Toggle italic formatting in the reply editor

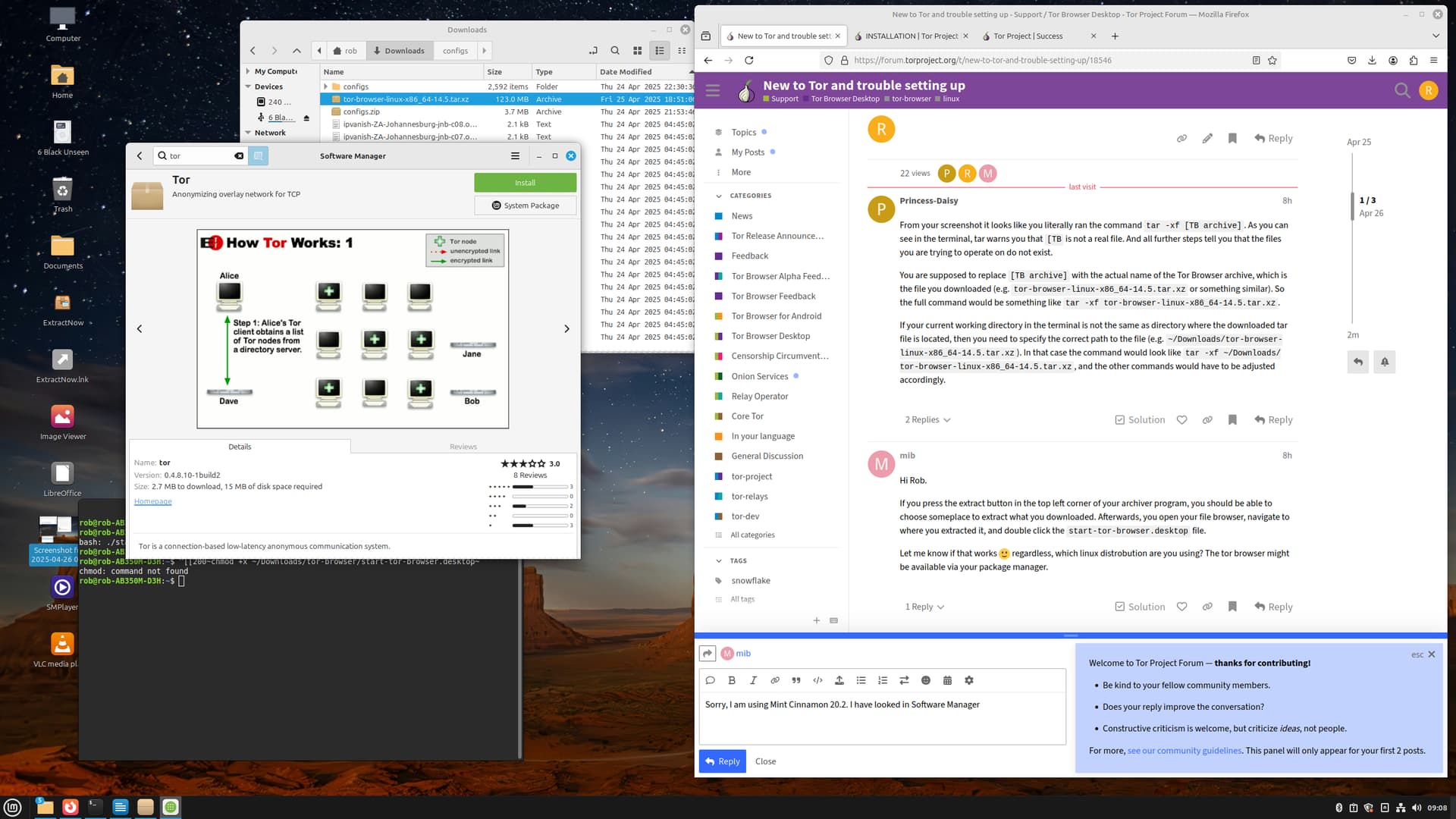click(x=753, y=680)
